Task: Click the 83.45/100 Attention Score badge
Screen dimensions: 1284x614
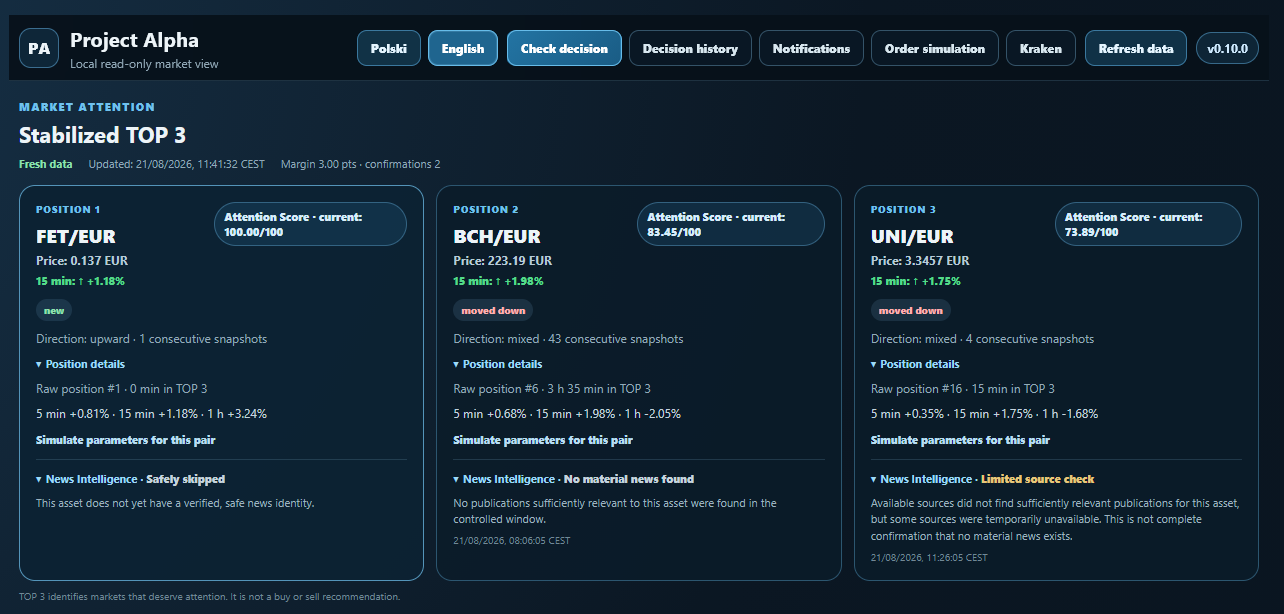Action: click(x=731, y=224)
